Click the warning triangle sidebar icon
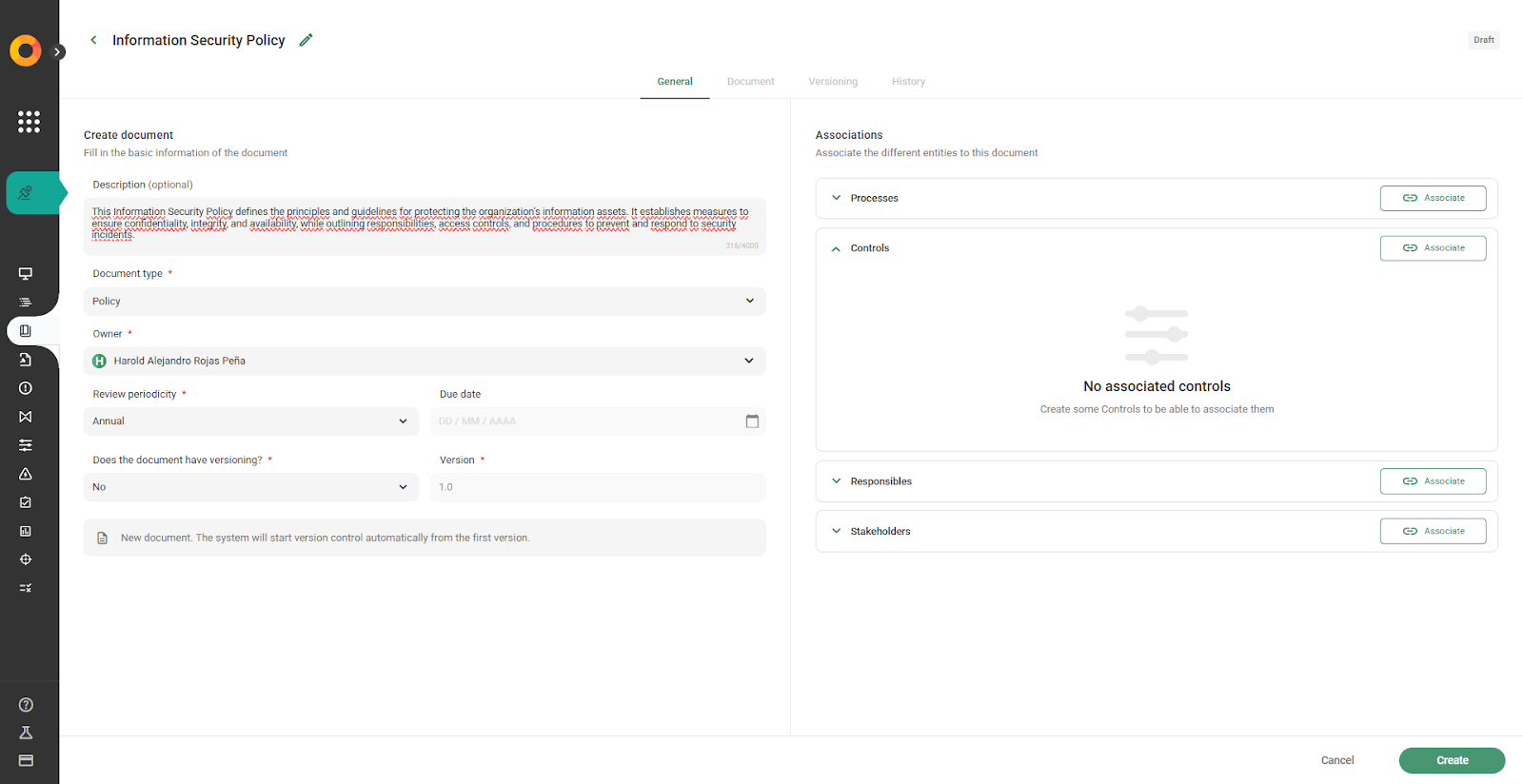 coord(26,474)
